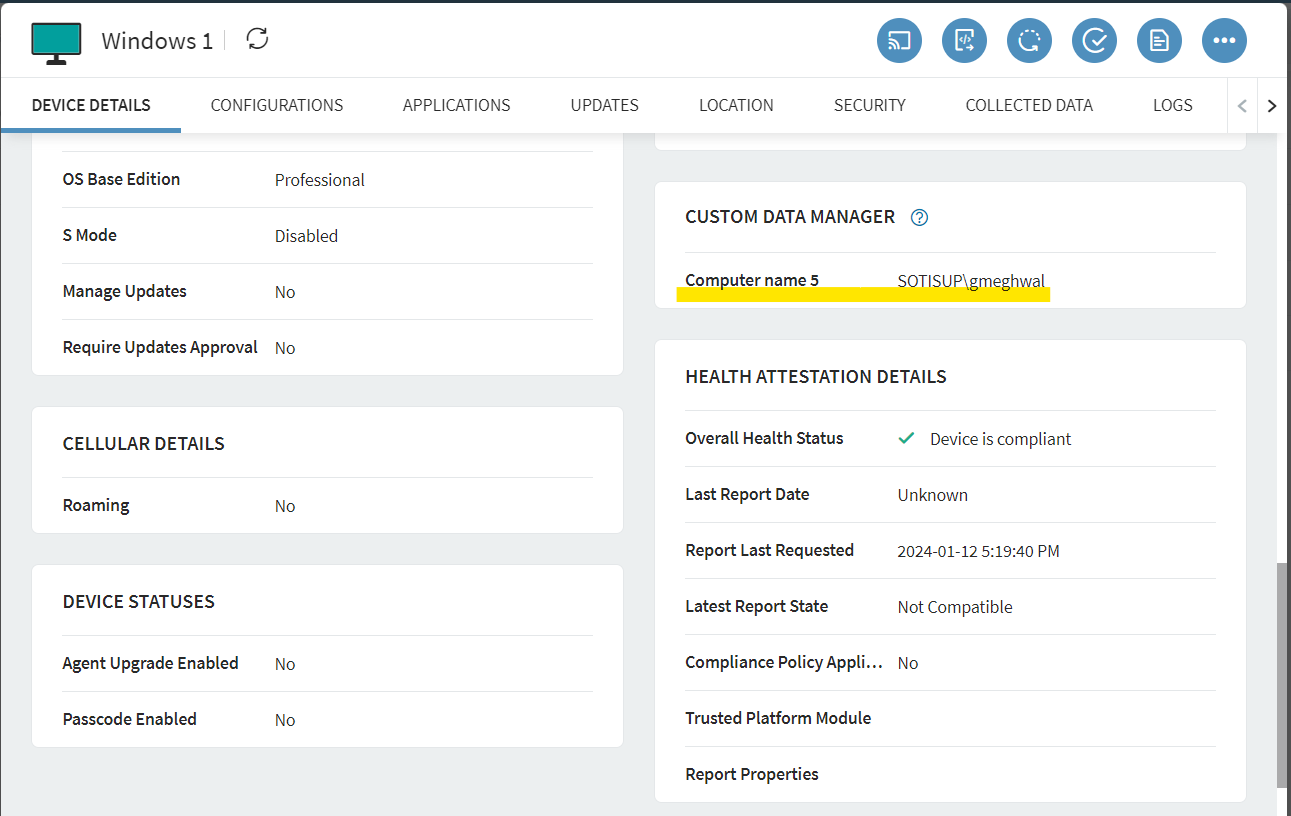Click the dashed circular arrow restart icon
Image resolution: width=1291 pixels, height=816 pixels.
click(x=1029, y=41)
